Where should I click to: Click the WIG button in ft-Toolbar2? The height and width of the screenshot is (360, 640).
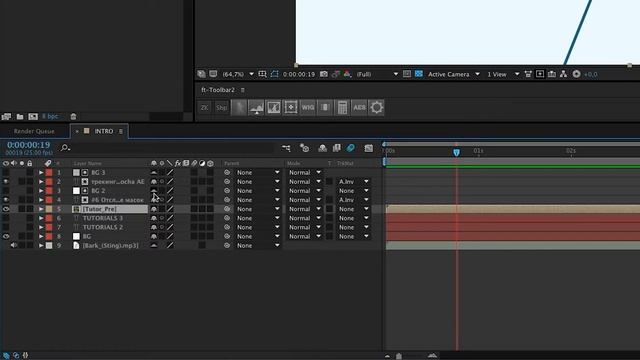click(x=308, y=107)
